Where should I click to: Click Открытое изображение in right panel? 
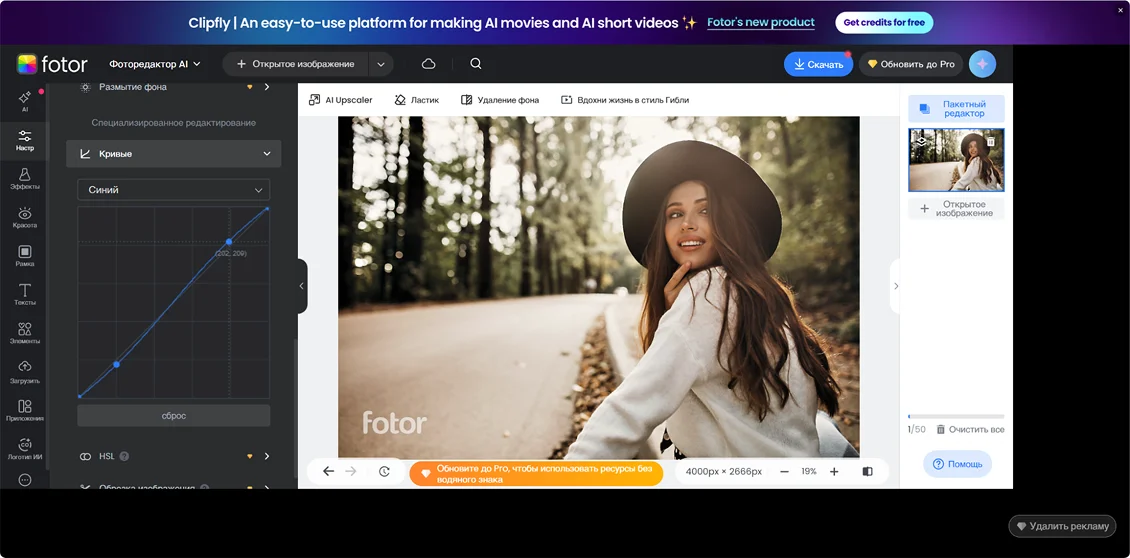(956, 209)
